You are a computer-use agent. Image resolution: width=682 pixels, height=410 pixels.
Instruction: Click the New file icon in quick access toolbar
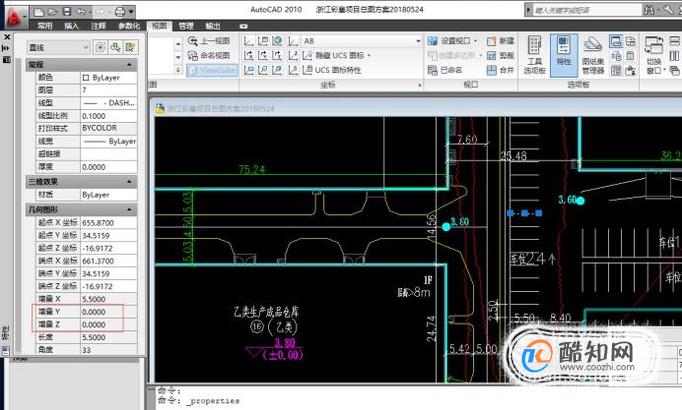39,12
